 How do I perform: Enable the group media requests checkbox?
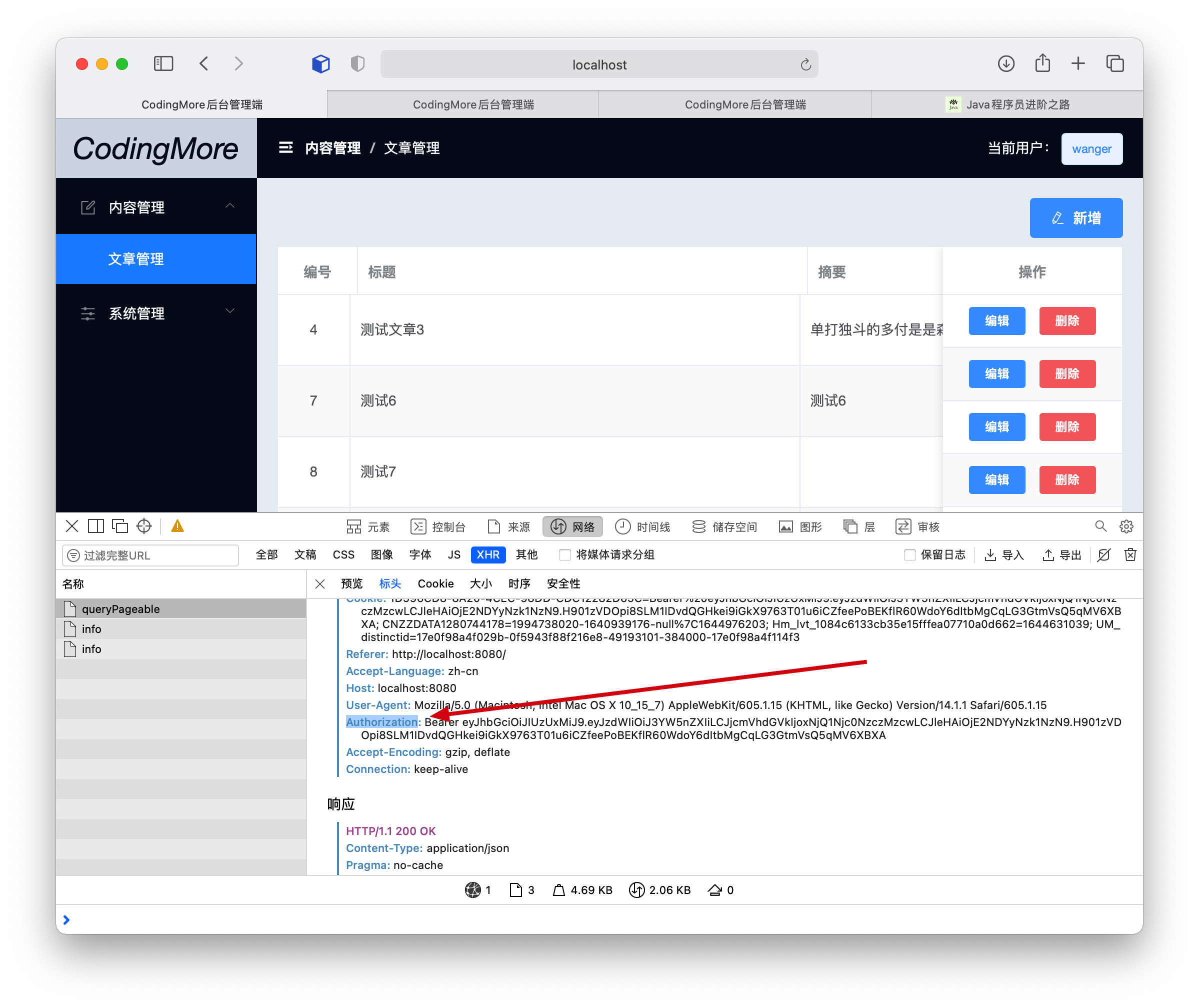coord(564,555)
